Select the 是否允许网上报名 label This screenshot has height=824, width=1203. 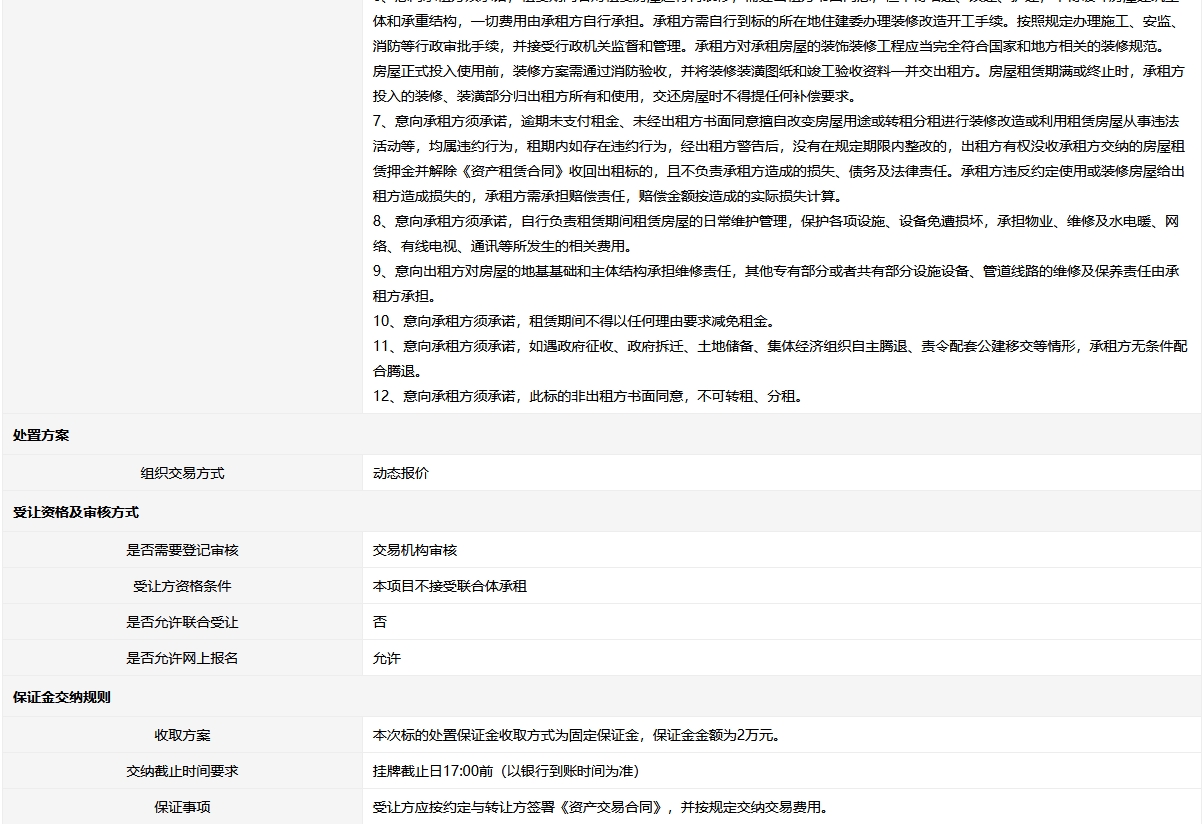coord(182,658)
